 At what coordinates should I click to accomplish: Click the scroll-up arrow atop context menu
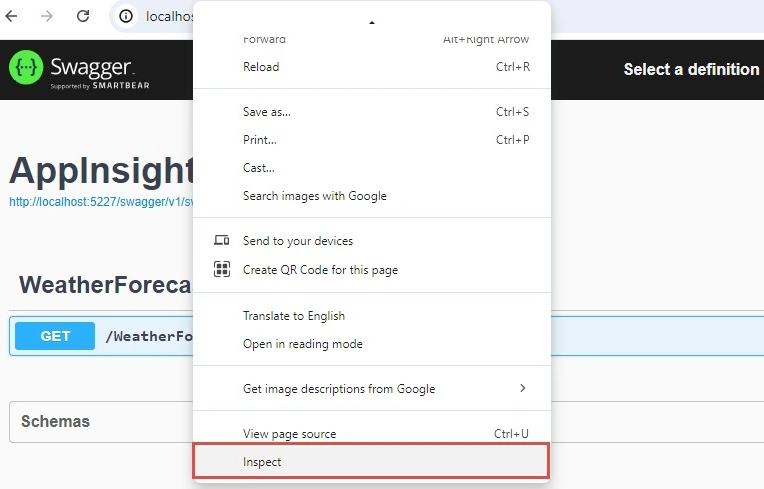pyautogui.click(x=372, y=22)
